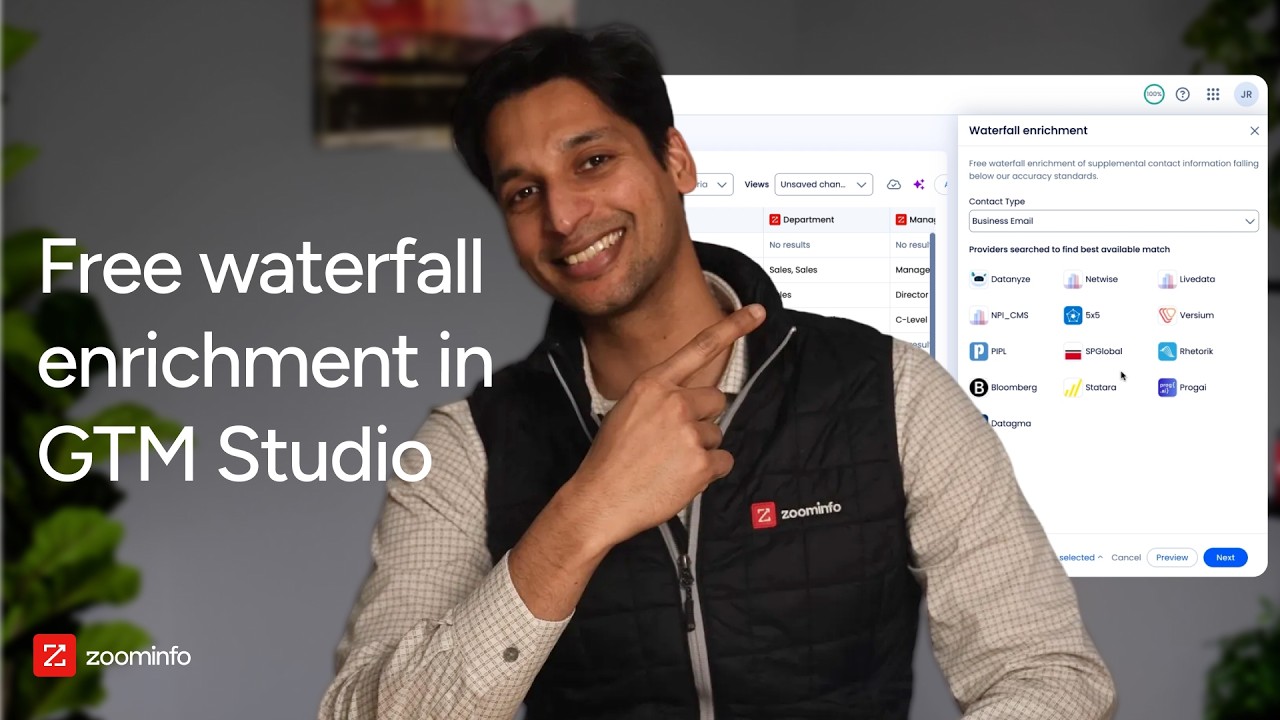The width and height of the screenshot is (1280, 720).
Task: Open the Contact Type Business Email dropdown
Action: pyautogui.click(x=1113, y=220)
